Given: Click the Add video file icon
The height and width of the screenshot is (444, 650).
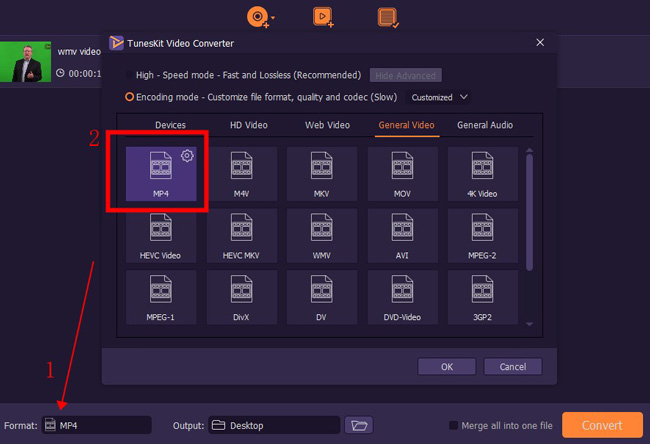Looking at the screenshot, I should (323, 17).
